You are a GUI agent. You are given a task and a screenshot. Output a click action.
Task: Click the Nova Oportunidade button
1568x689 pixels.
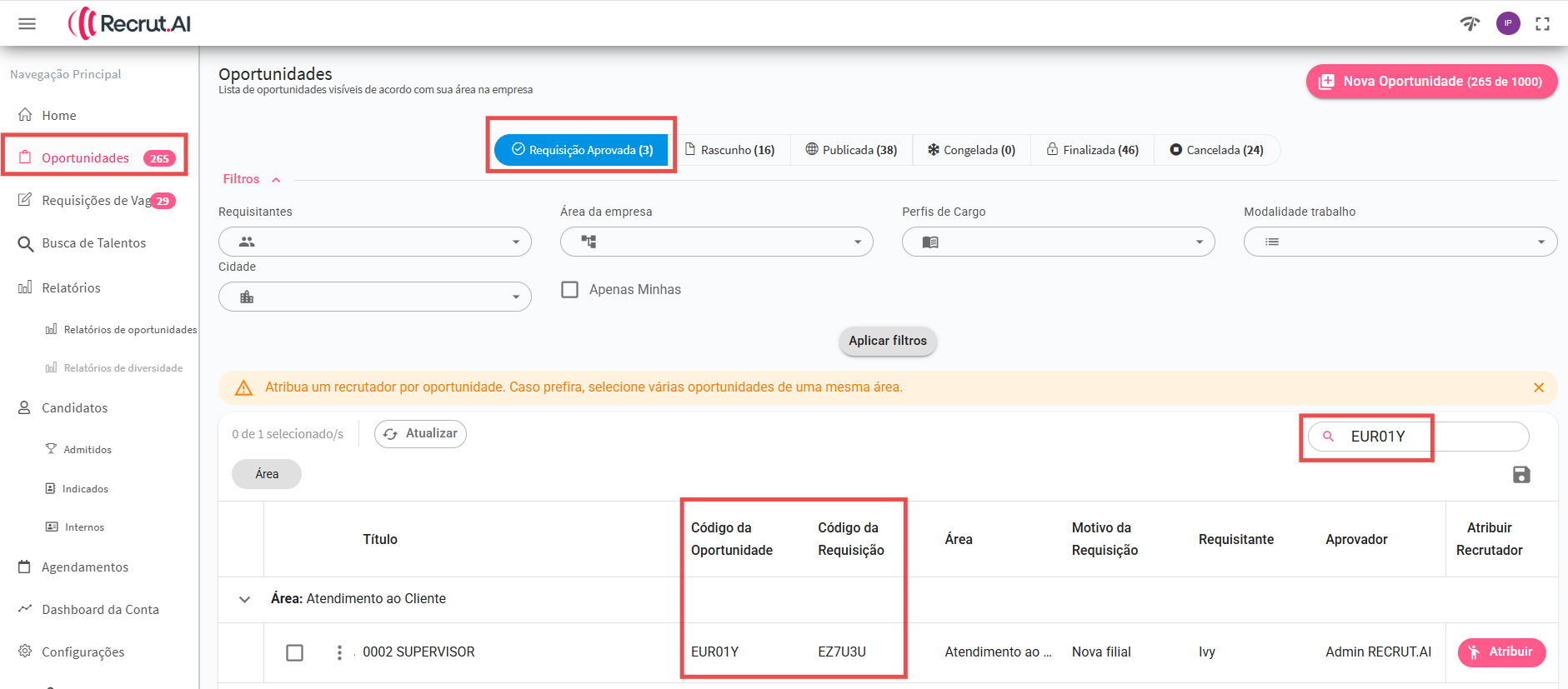point(1430,82)
